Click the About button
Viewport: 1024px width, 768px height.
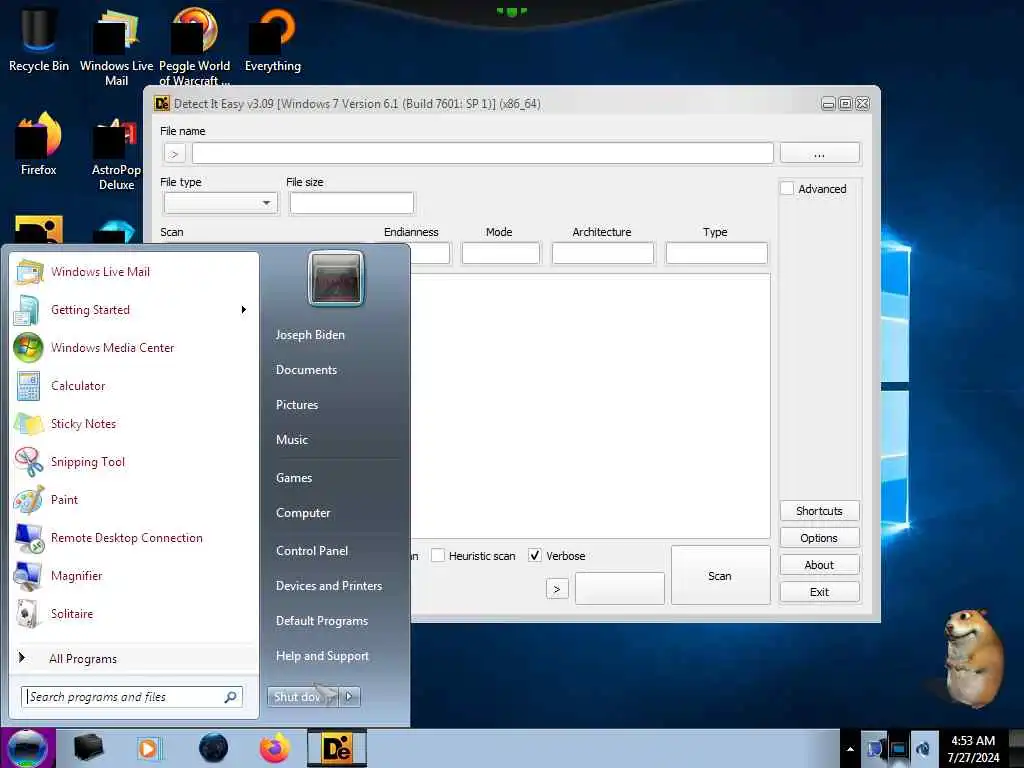point(820,565)
